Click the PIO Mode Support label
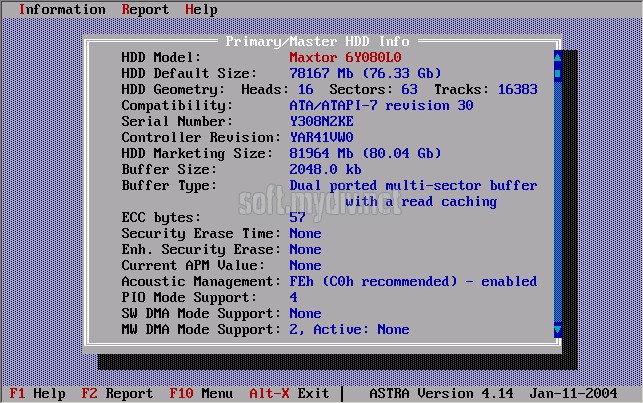This screenshot has width=643, height=403. pyautogui.click(x=189, y=297)
